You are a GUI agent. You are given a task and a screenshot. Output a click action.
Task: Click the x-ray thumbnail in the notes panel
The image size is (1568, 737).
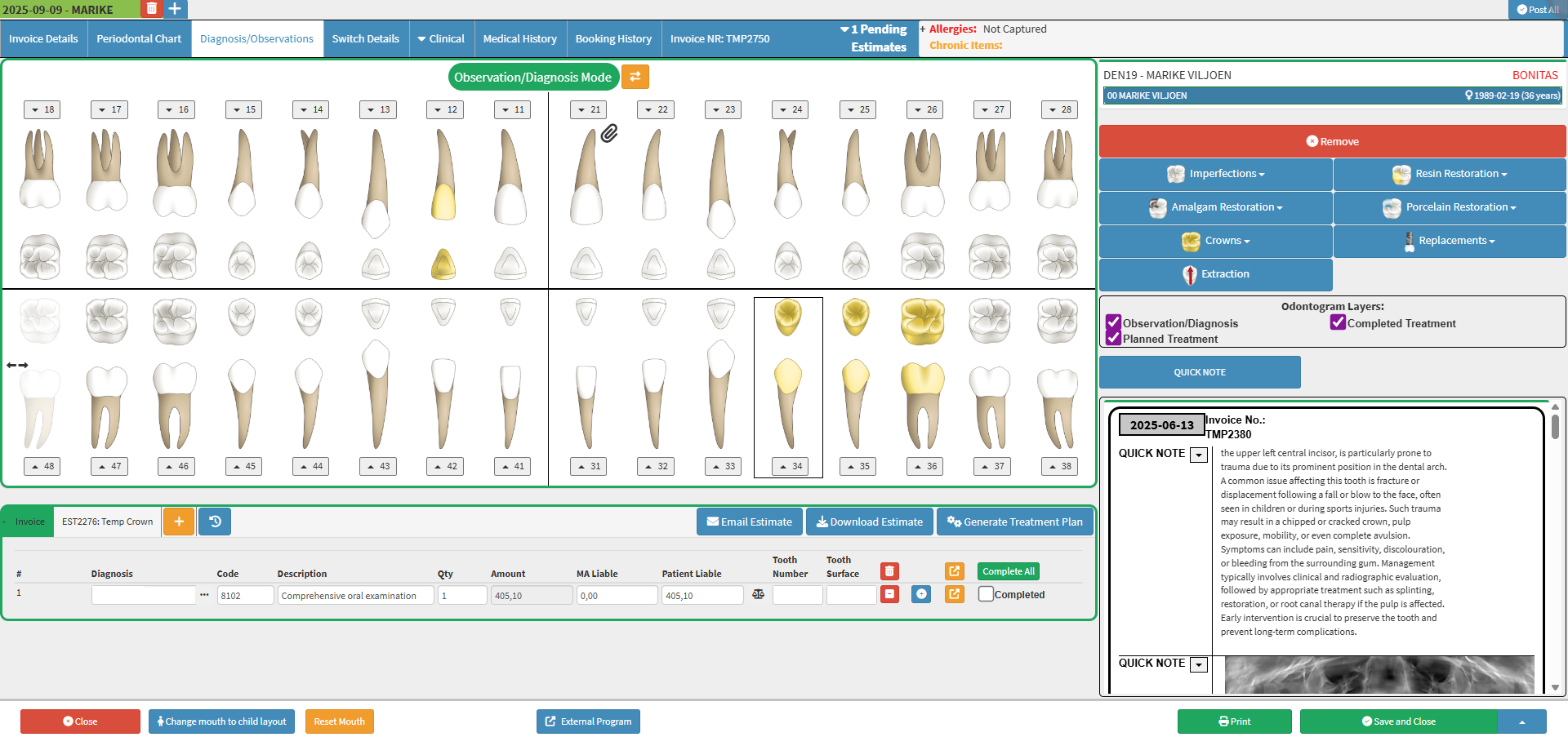(1379, 675)
